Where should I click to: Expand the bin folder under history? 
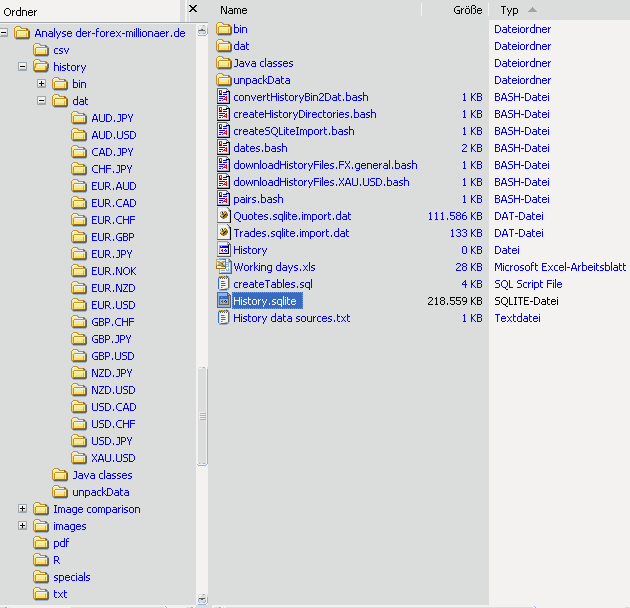(x=41, y=84)
